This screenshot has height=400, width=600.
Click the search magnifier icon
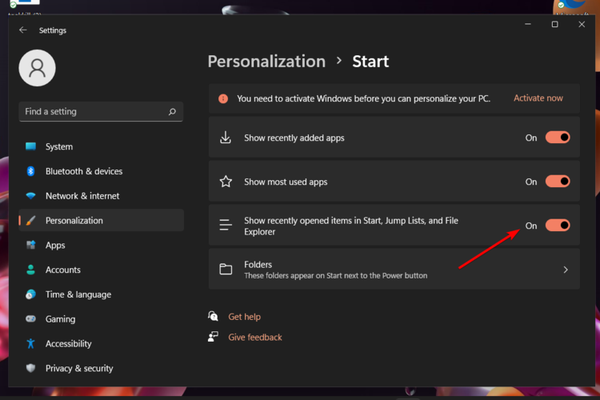tap(172, 111)
